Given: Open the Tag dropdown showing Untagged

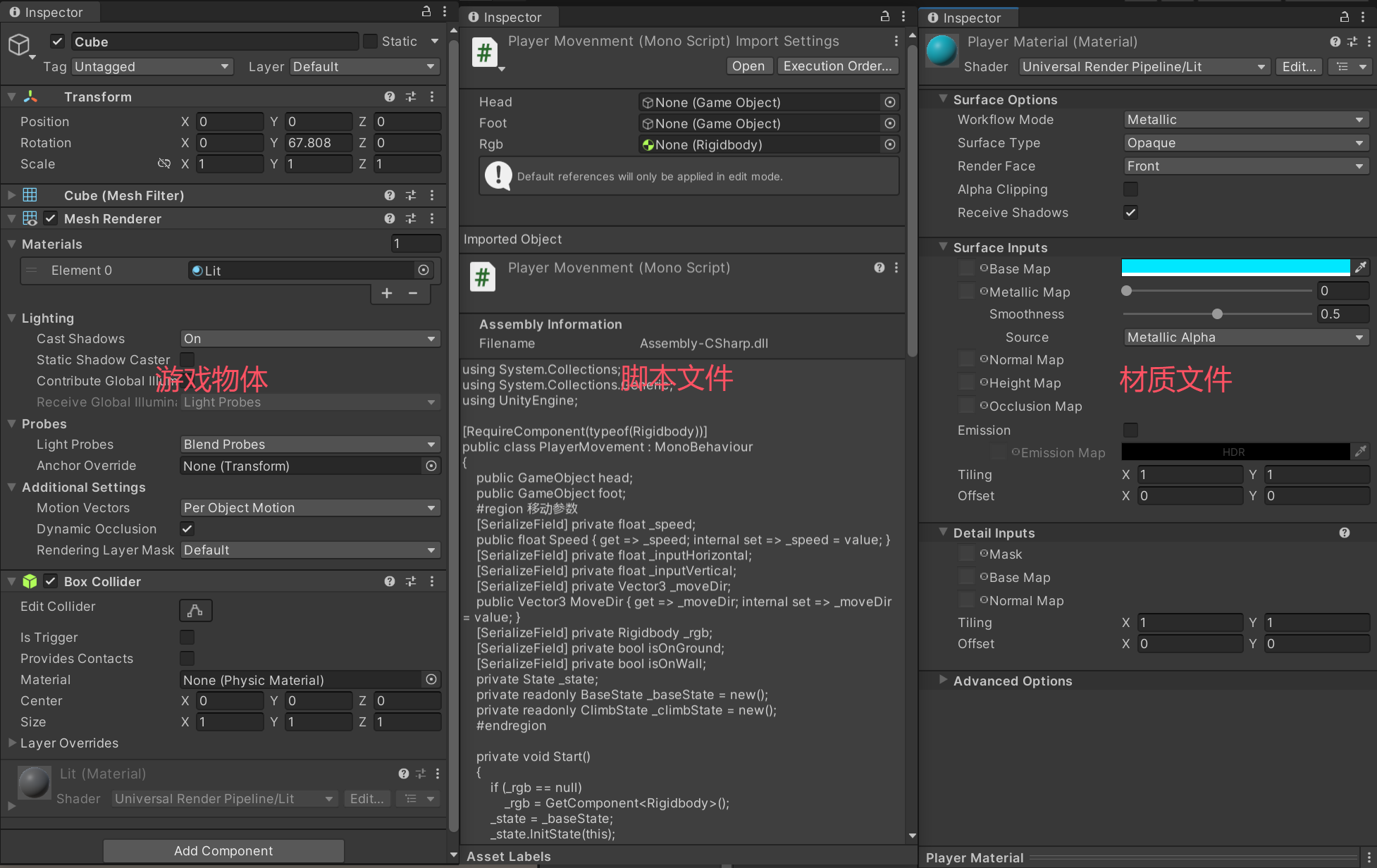Looking at the screenshot, I should point(152,66).
